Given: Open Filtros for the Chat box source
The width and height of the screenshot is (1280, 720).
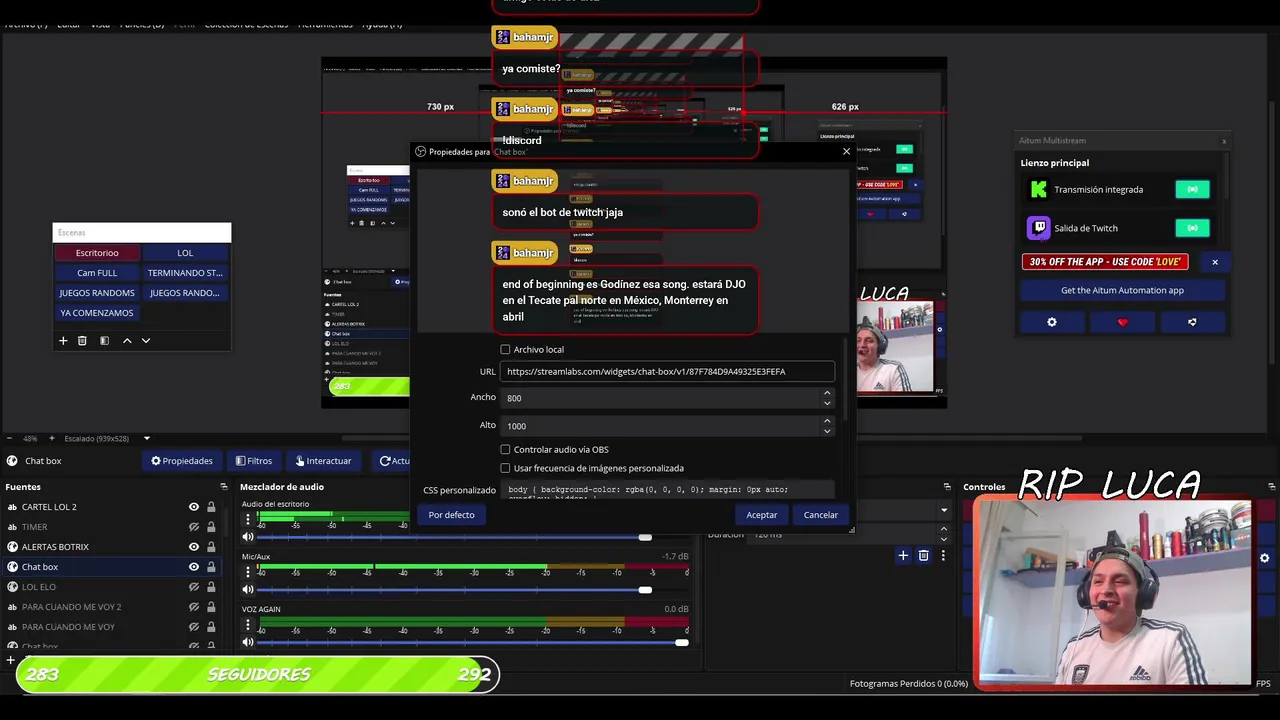Looking at the screenshot, I should point(254,461).
